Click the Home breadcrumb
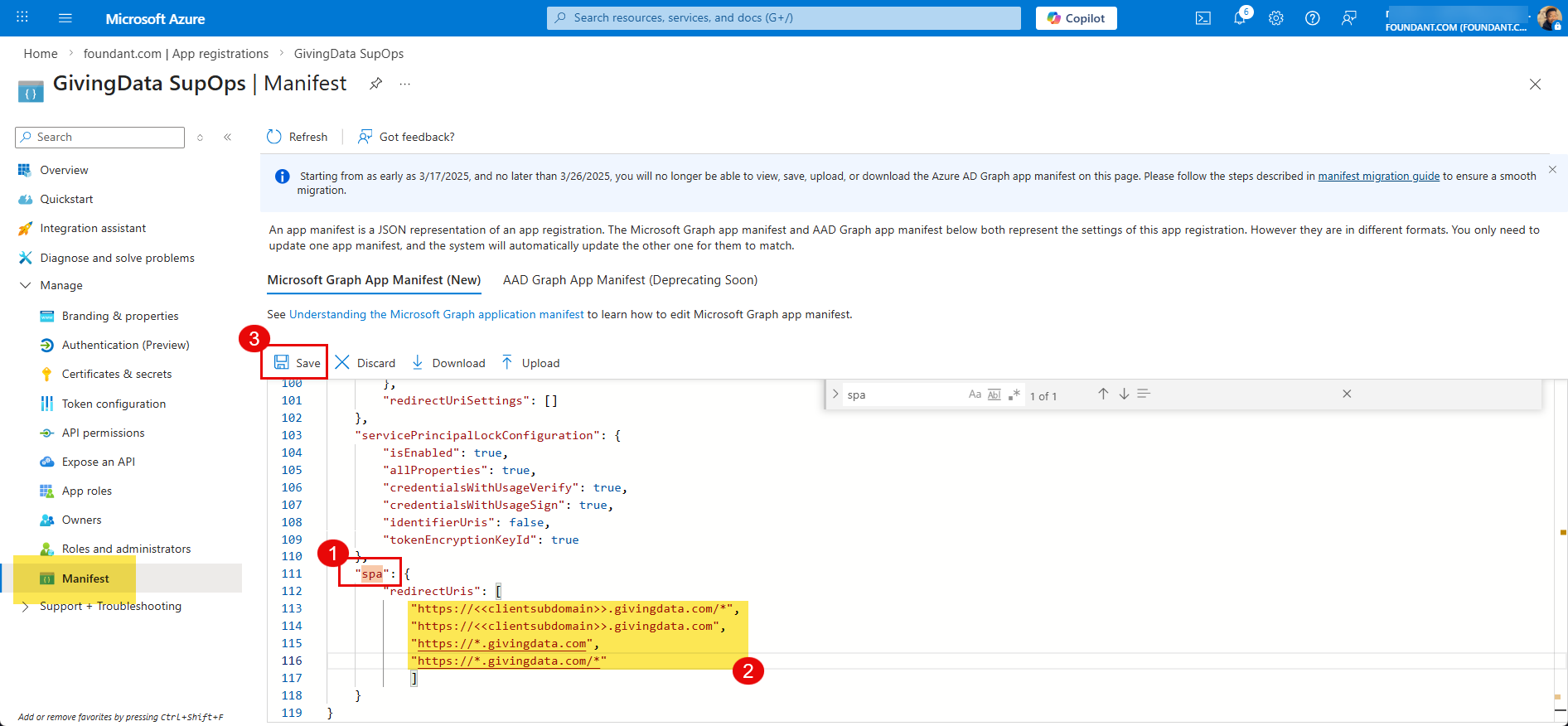The height and width of the screenshot is (726, 1568). pos(41,54)
